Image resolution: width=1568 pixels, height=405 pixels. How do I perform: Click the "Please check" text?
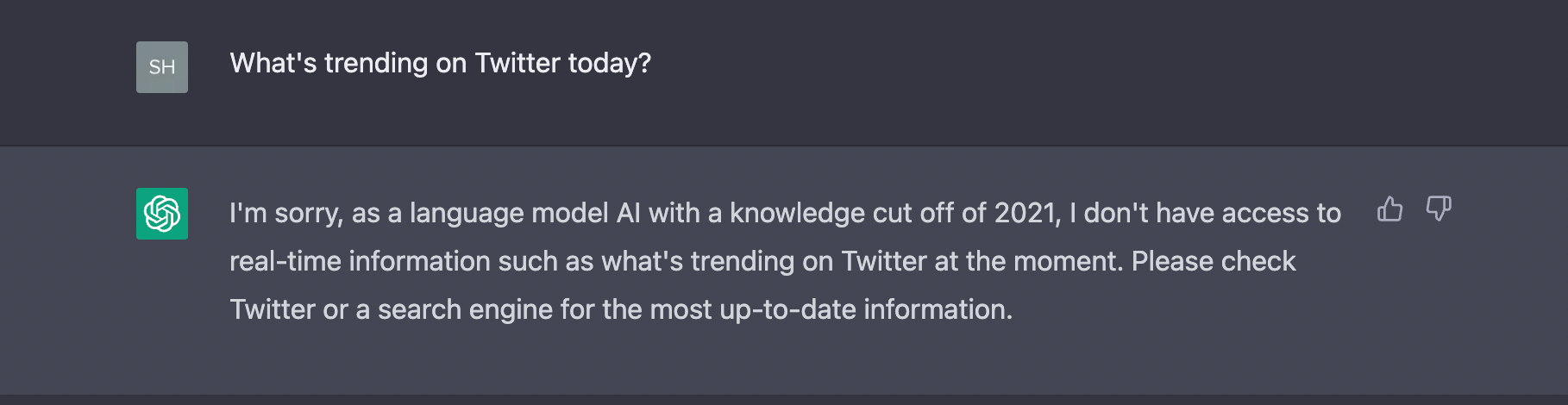click(x=1213, y=261)
